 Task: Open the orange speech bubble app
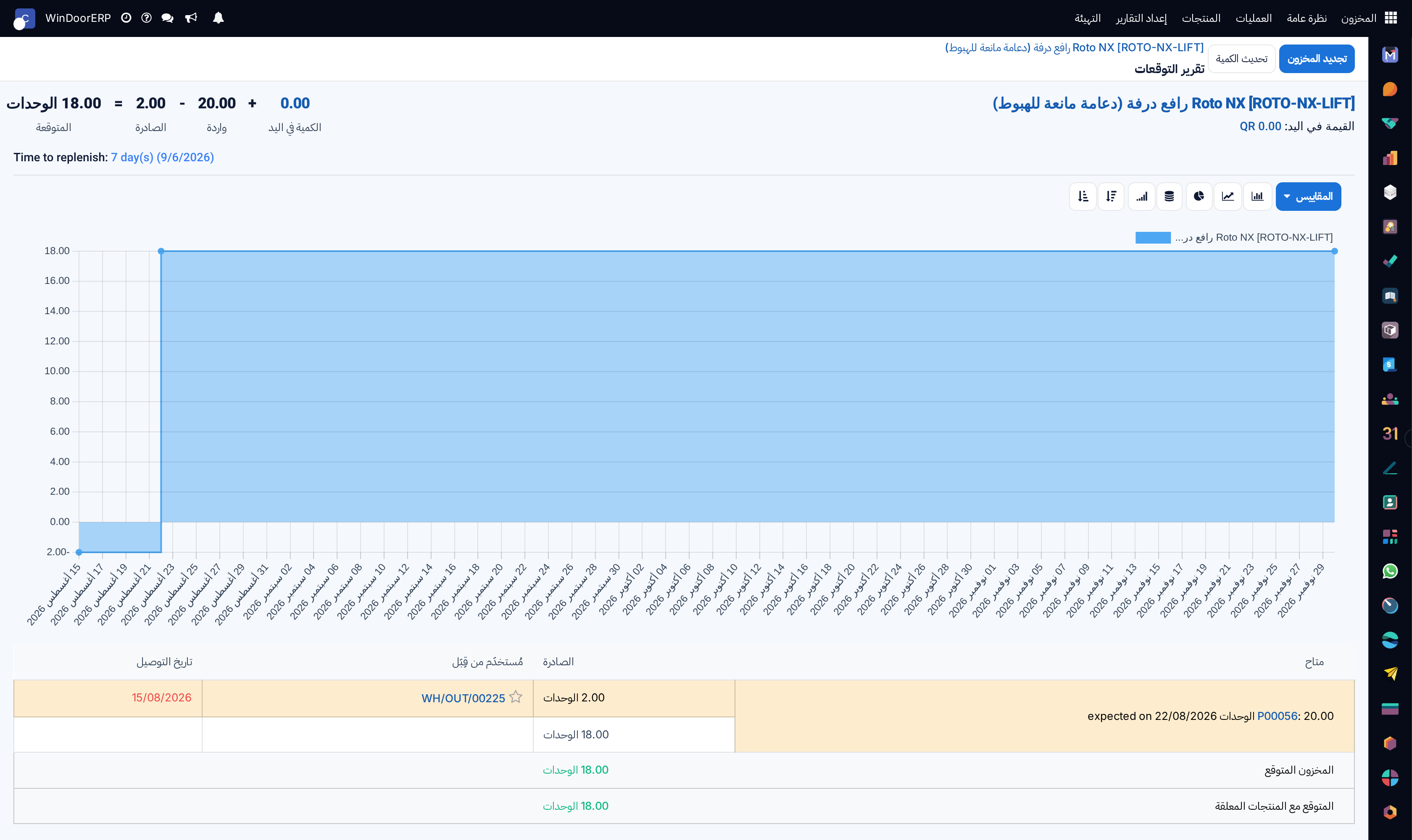[x=1389, y=89]
